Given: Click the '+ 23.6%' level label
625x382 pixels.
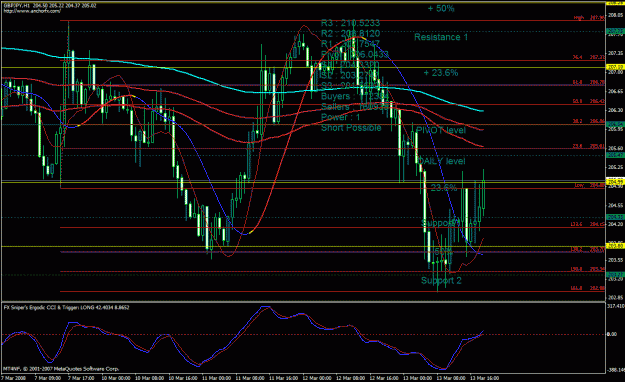Looking at the screenshot, I should click(441, 73).
